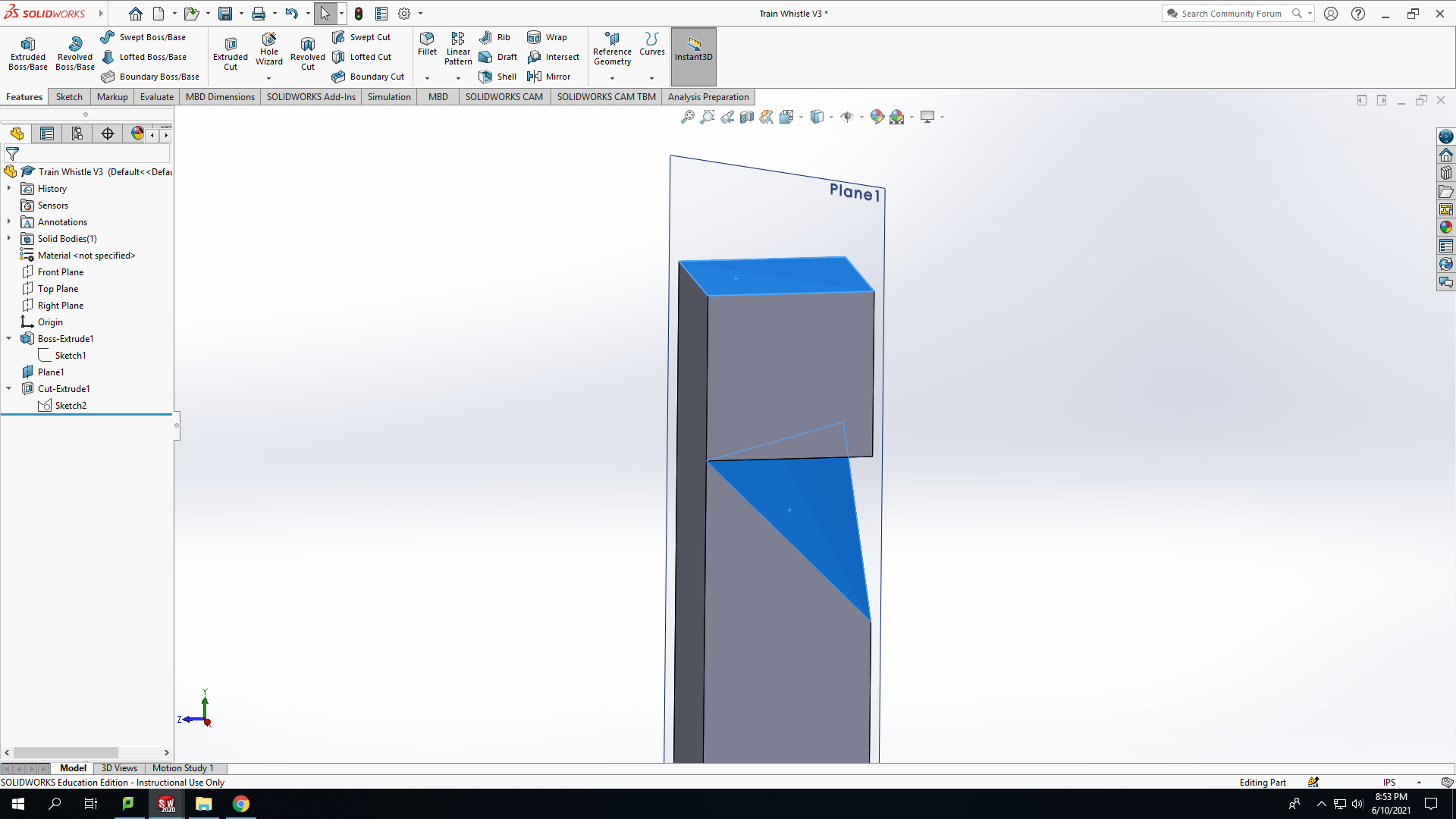Select Plane1 in feature tree

[x=51, y=372]
